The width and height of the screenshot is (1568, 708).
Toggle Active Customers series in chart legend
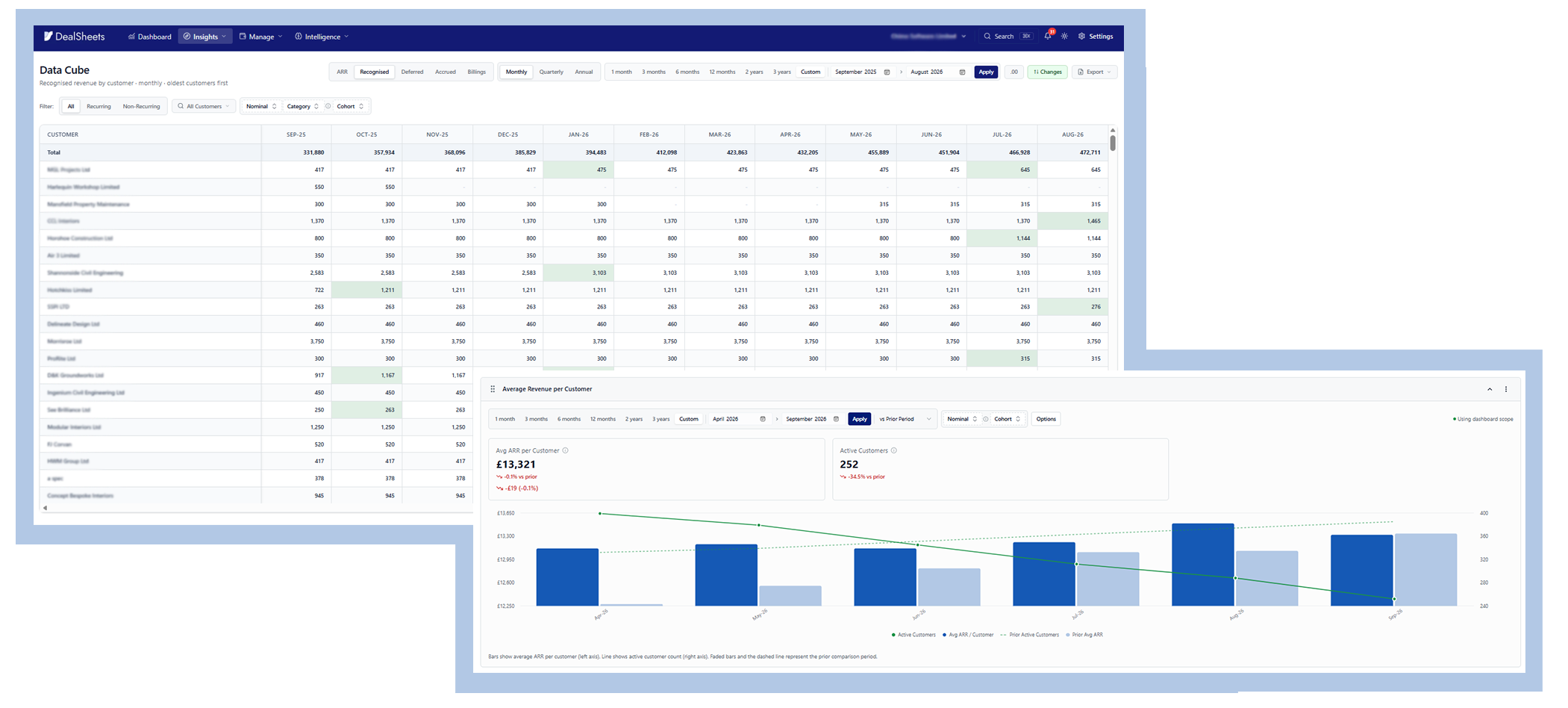[x=913, y=635]
